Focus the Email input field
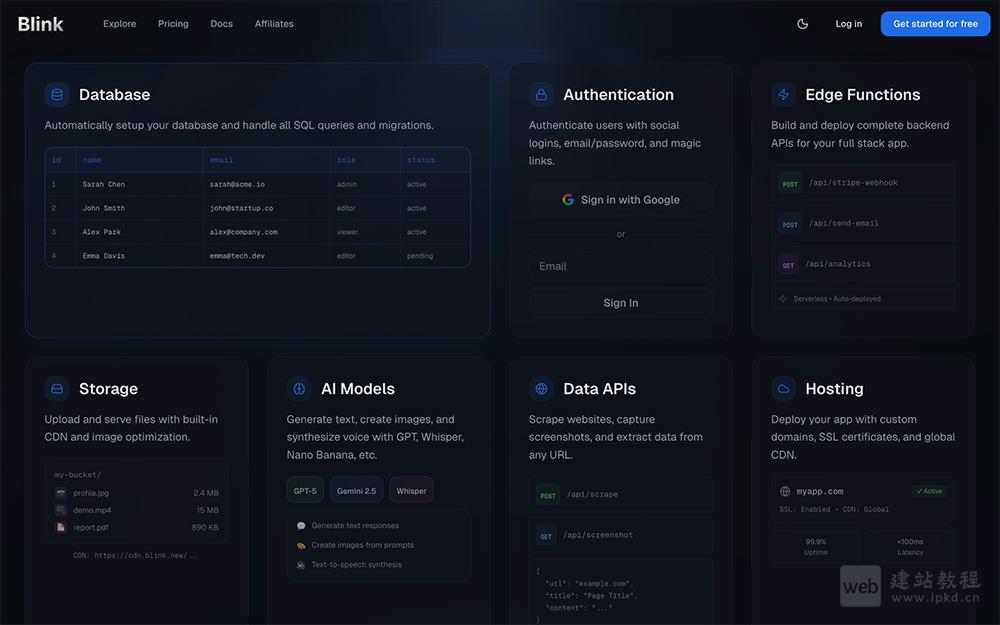The image size is (1000, 625). [620, 266]
